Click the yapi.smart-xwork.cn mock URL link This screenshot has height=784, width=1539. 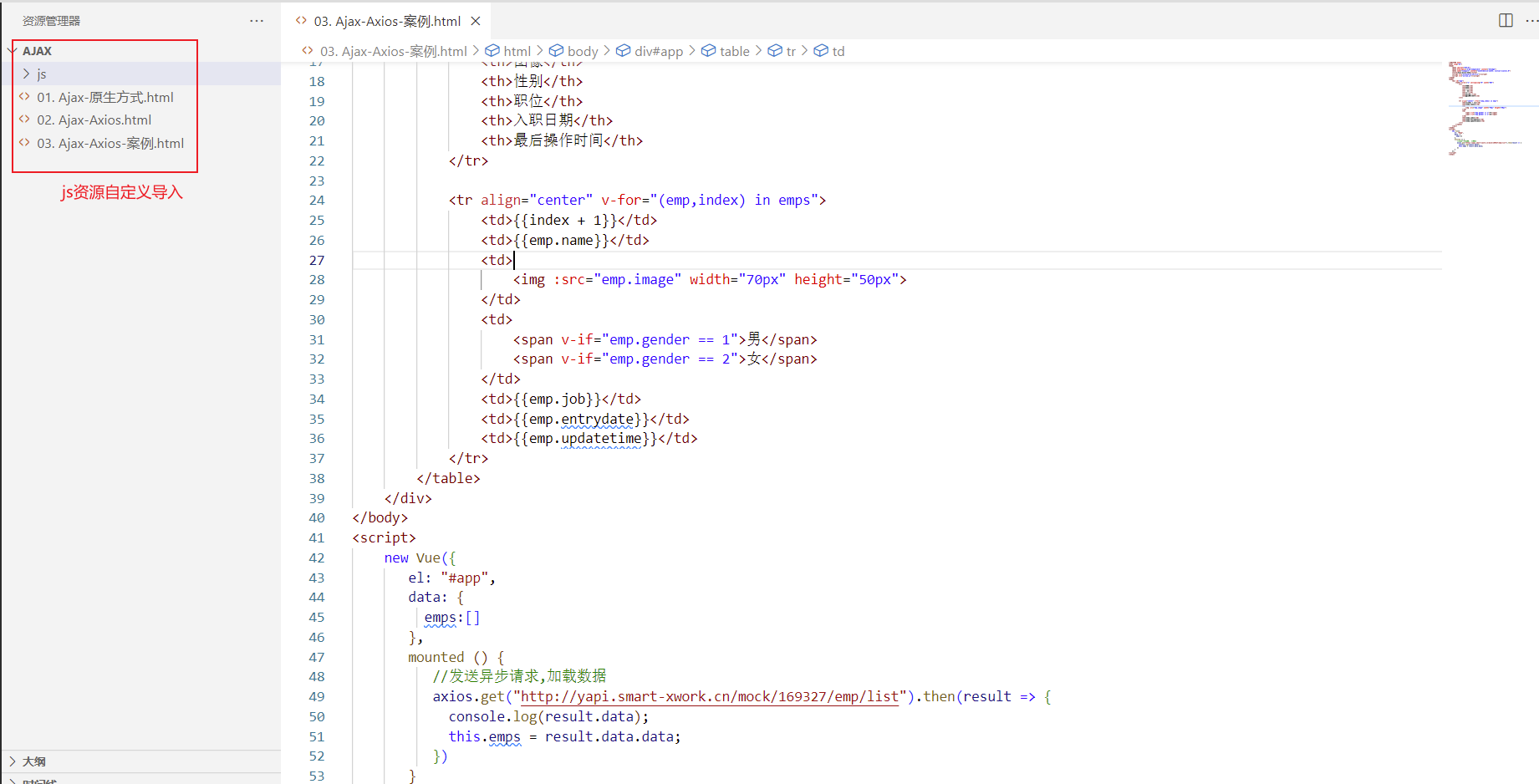click(710, 697)
